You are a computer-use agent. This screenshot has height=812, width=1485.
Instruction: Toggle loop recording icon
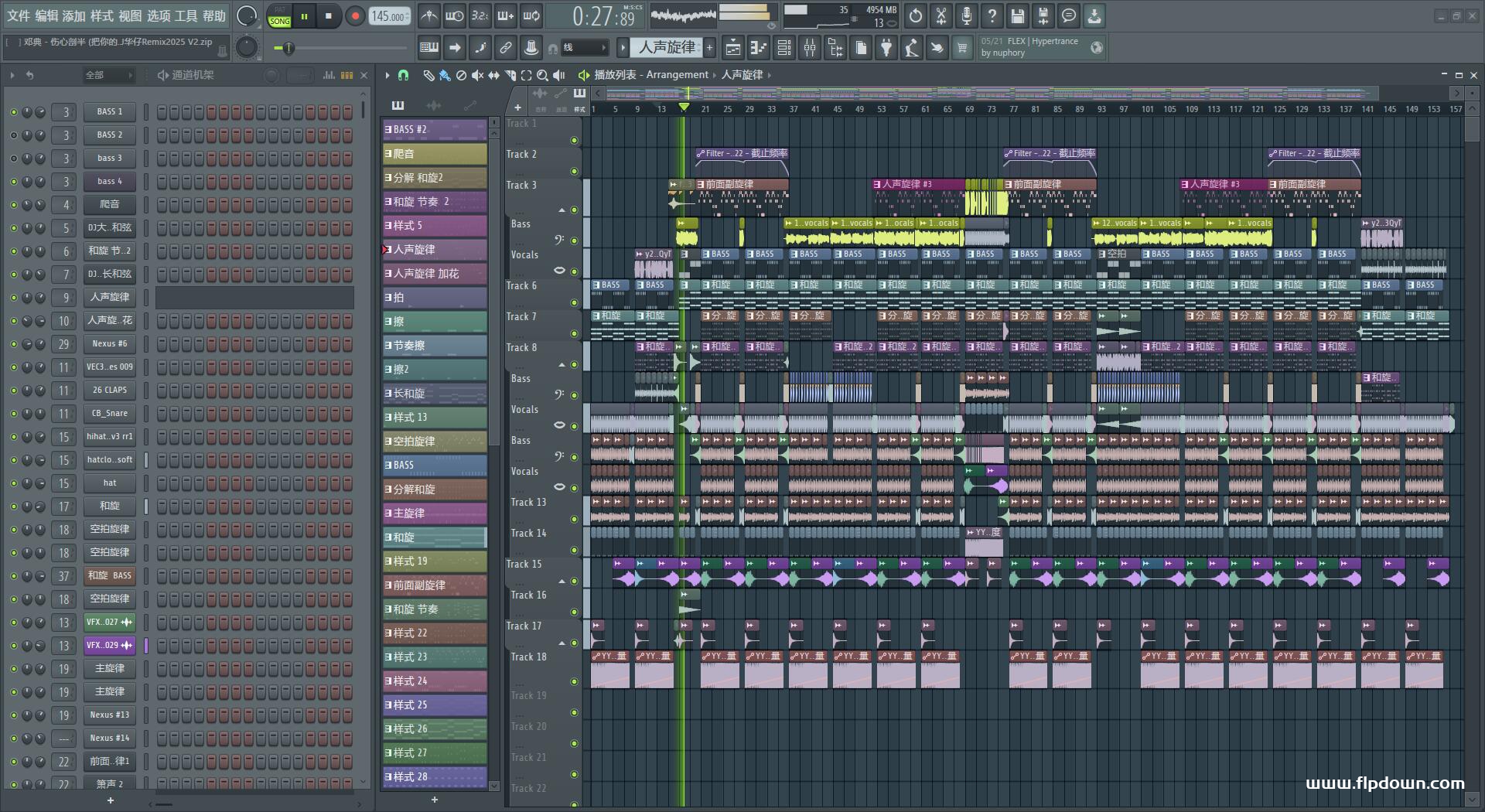tap(531, 15)
